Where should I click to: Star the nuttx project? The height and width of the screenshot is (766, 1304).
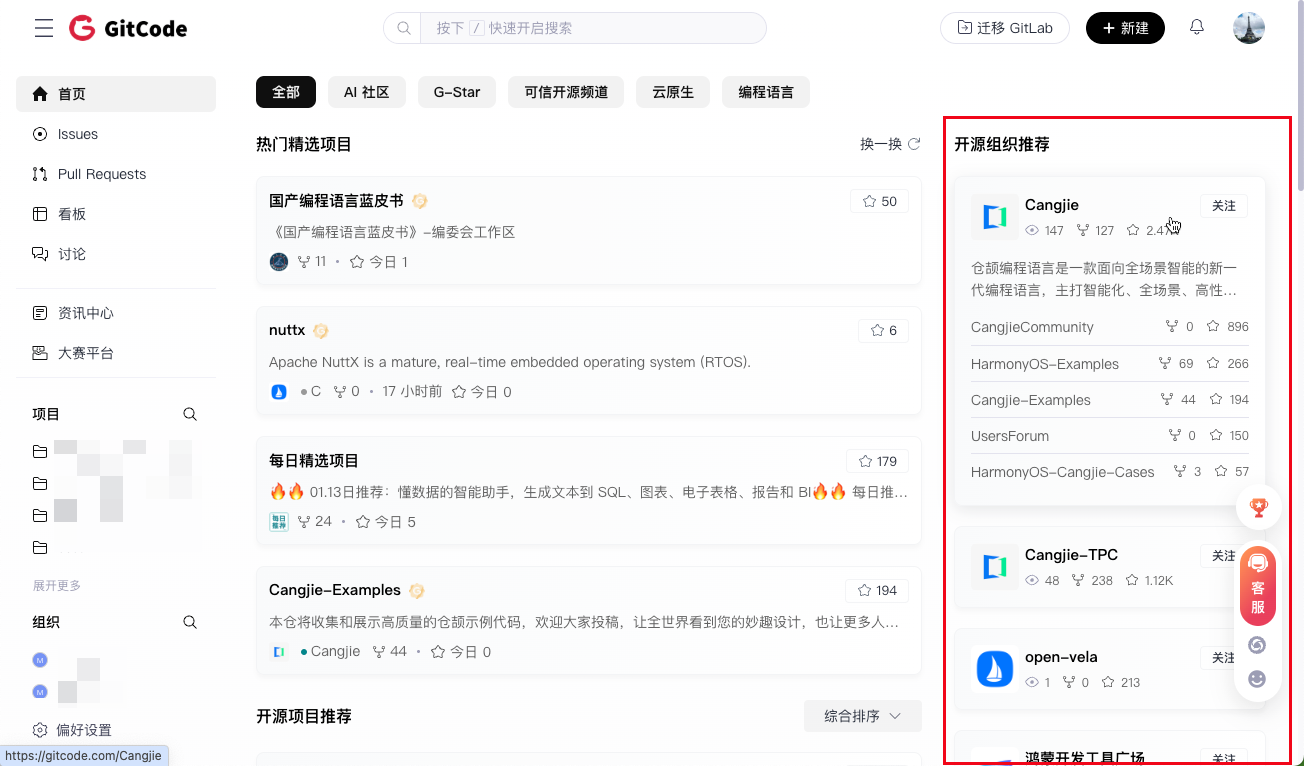click(x=883, y=330)
